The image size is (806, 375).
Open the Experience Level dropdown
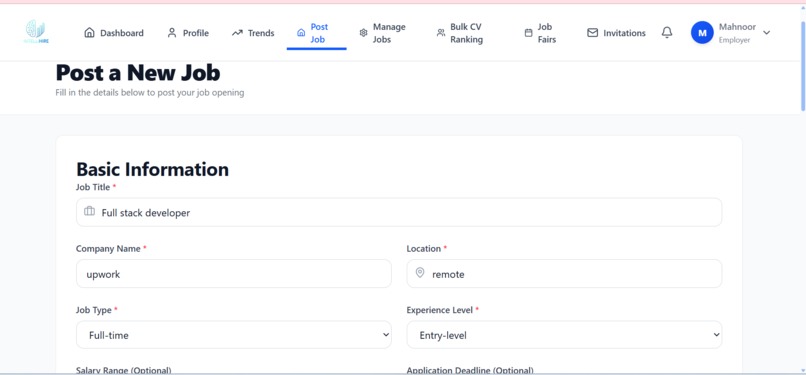click(564, 335)
